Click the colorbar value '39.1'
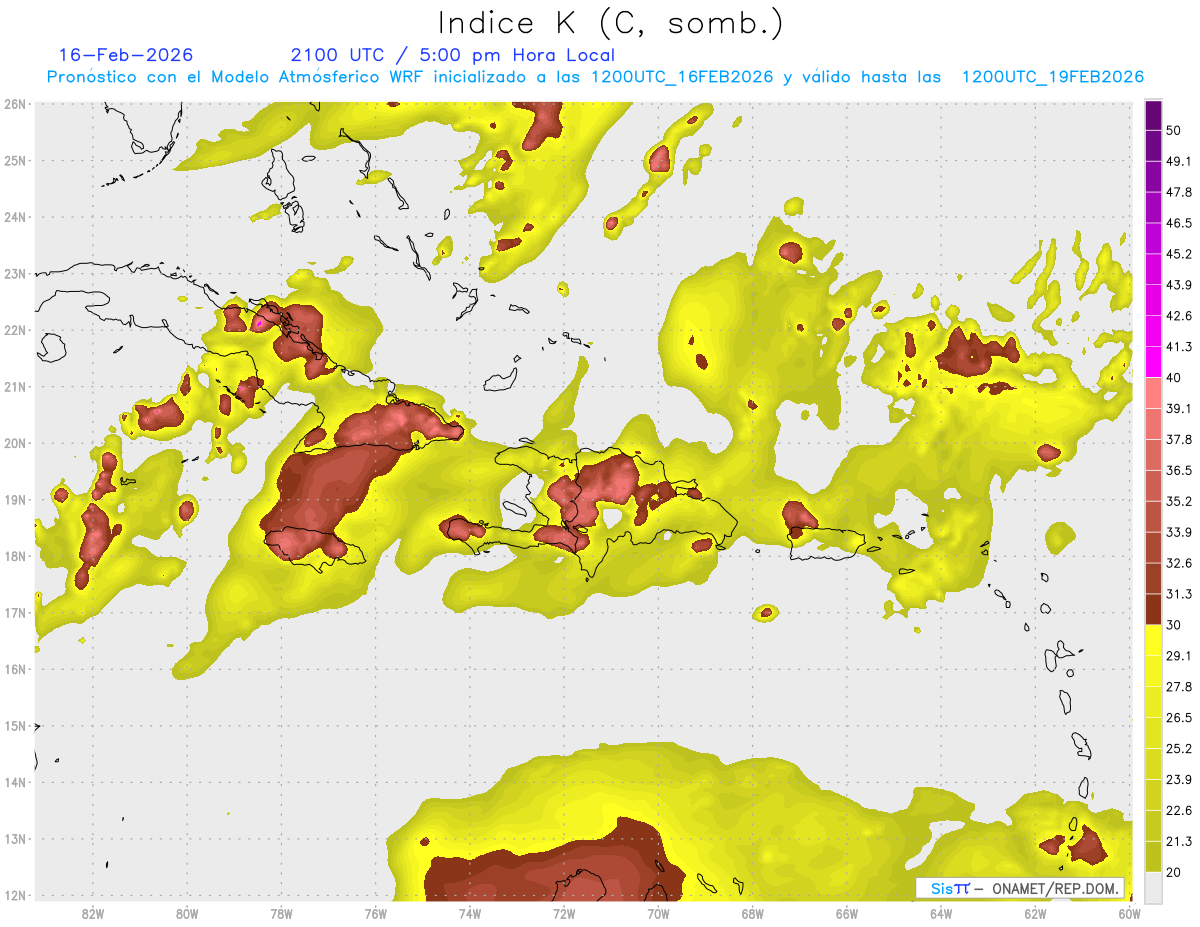Viewport: 1200px width, 927px height. [x=1180, y=408]
